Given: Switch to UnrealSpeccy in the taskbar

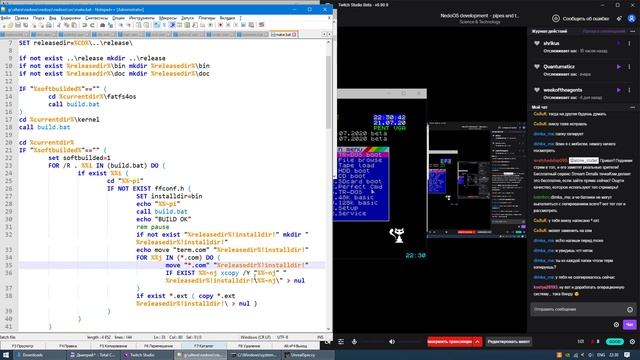Looking at the screenshot, I should click(307, 355).
